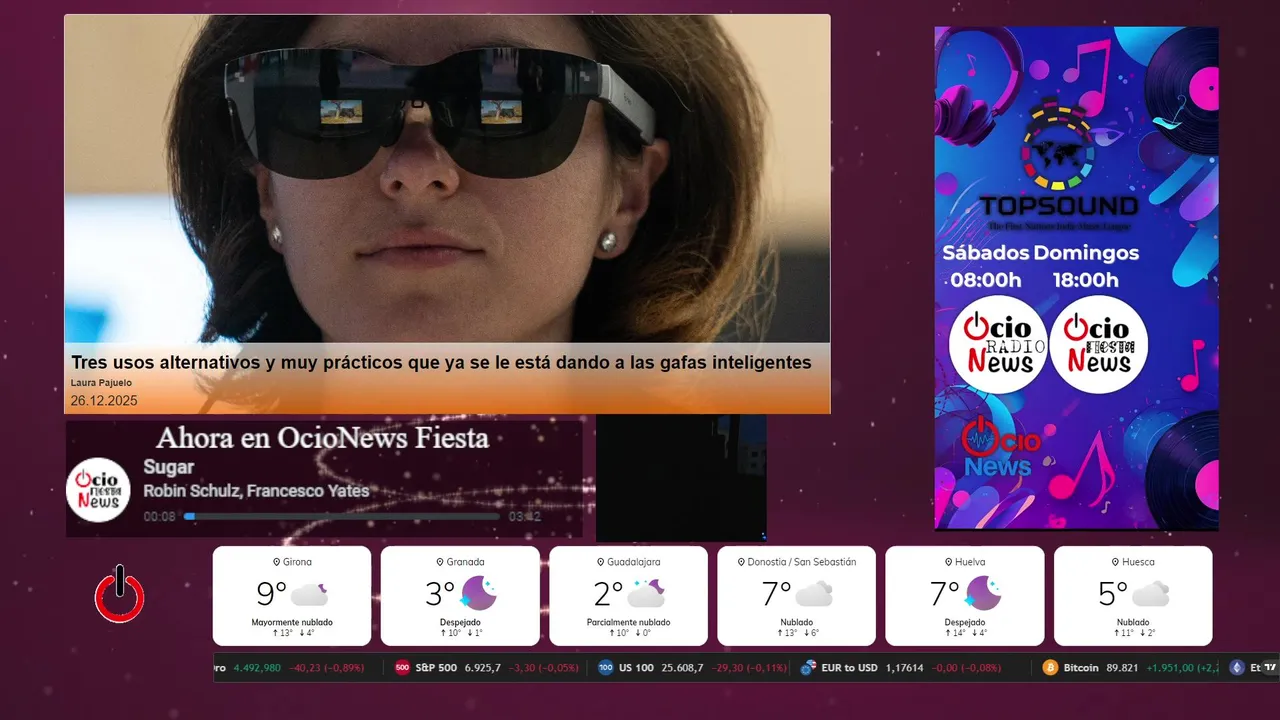
Task: Click the elapsed time 00:08
Action: pos(160,517)
